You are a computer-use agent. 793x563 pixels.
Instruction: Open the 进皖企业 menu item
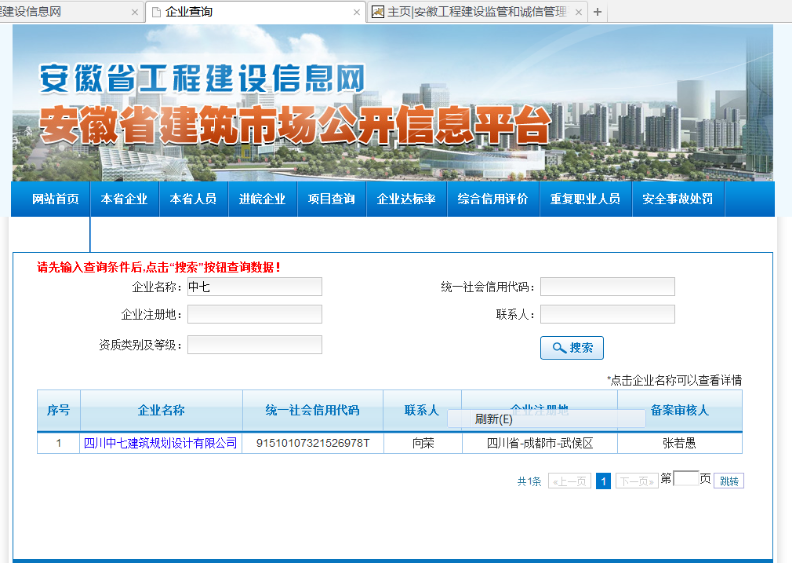click(262, 199)
